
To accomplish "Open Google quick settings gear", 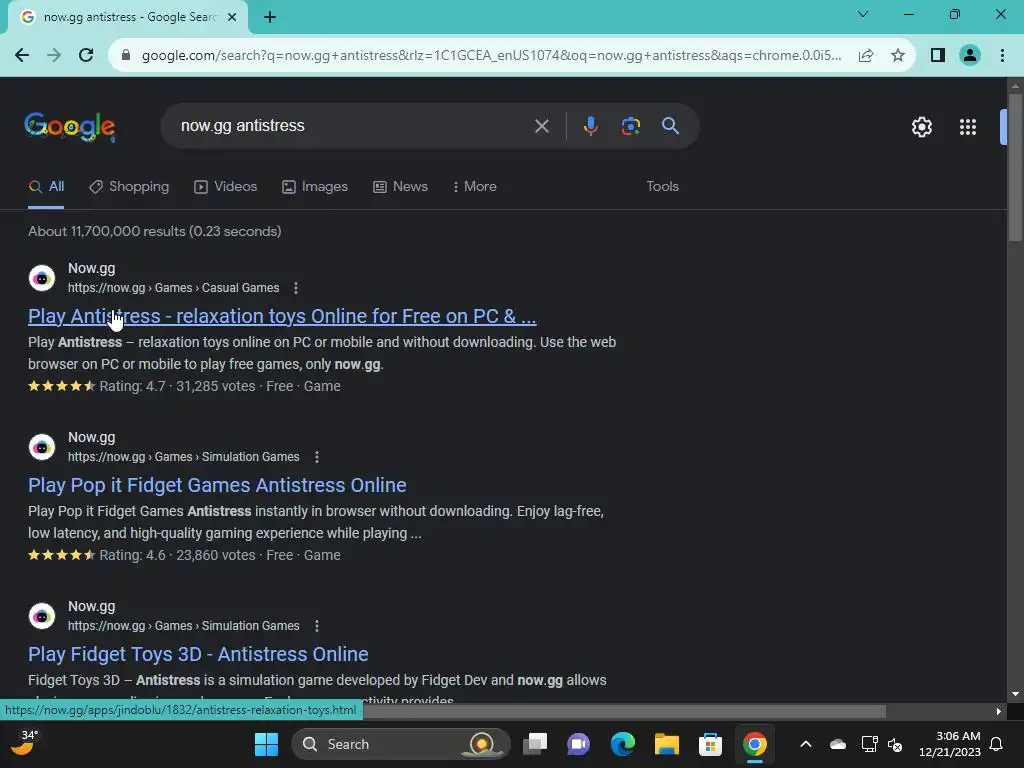I will point(921,127).
